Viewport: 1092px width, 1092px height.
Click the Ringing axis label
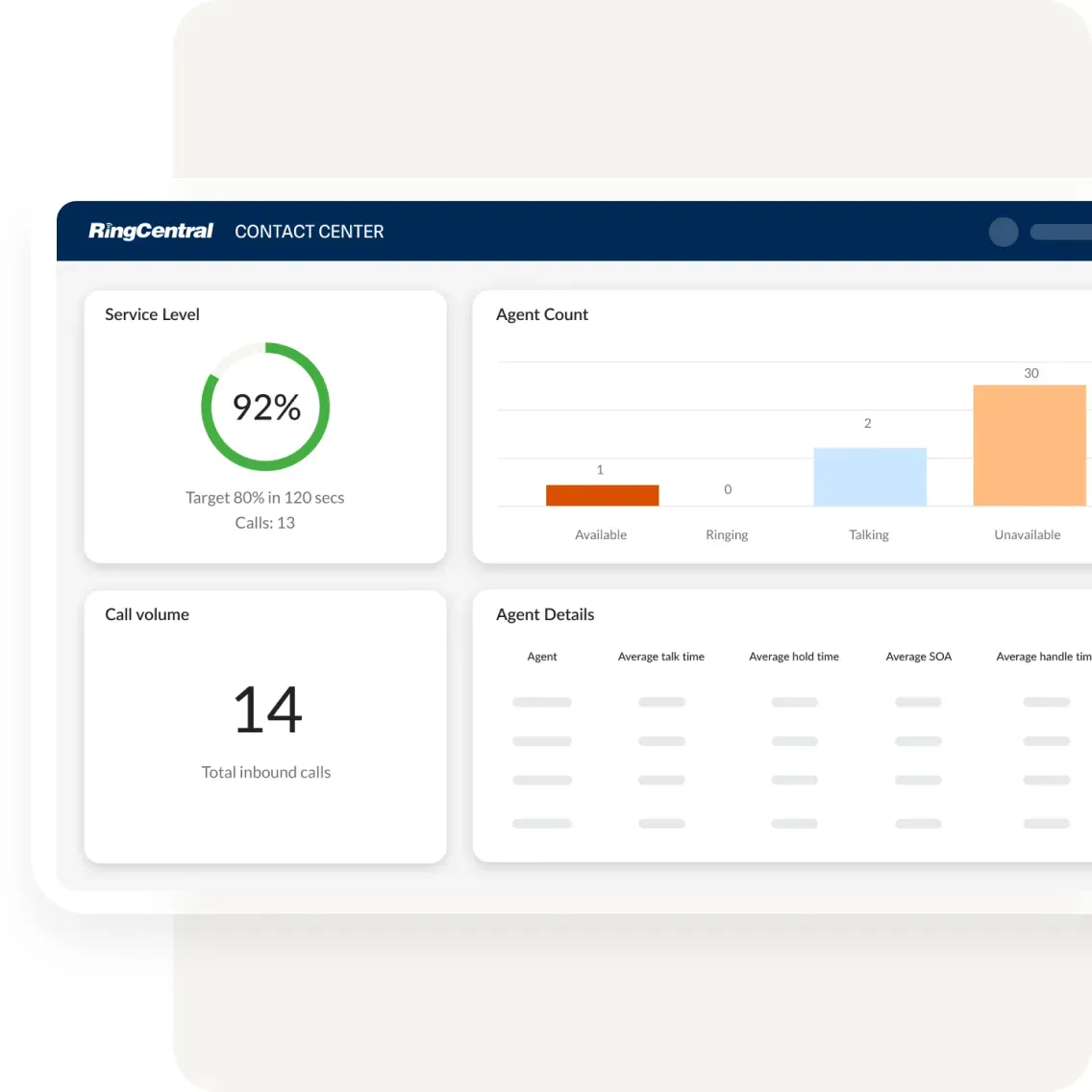click(x=727, y=534)
